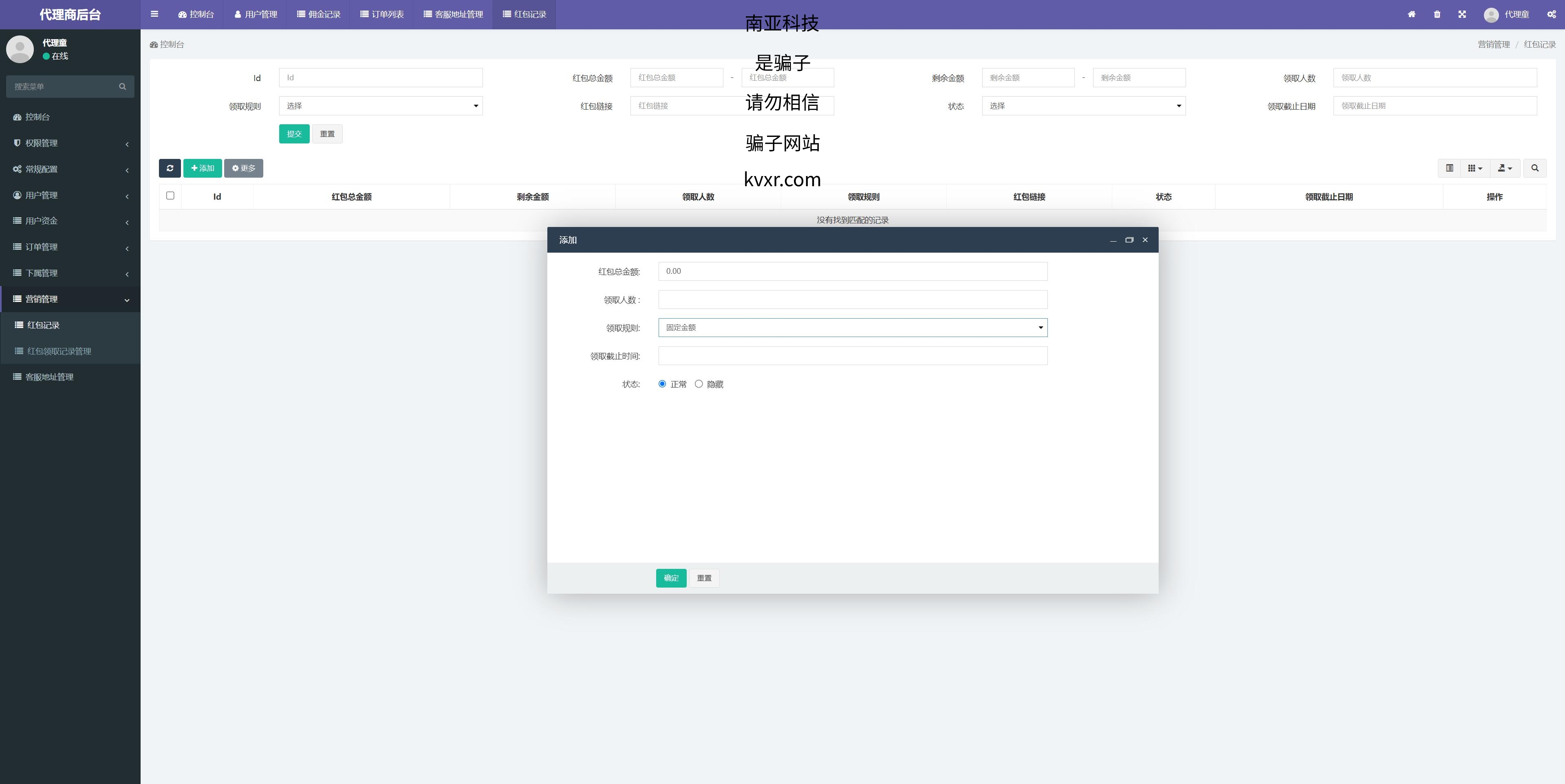Image resolution: width=1565 pixels, height=784 pixels.
Task: Open 领取规则 filter dropdown
Action: (381, 106)
